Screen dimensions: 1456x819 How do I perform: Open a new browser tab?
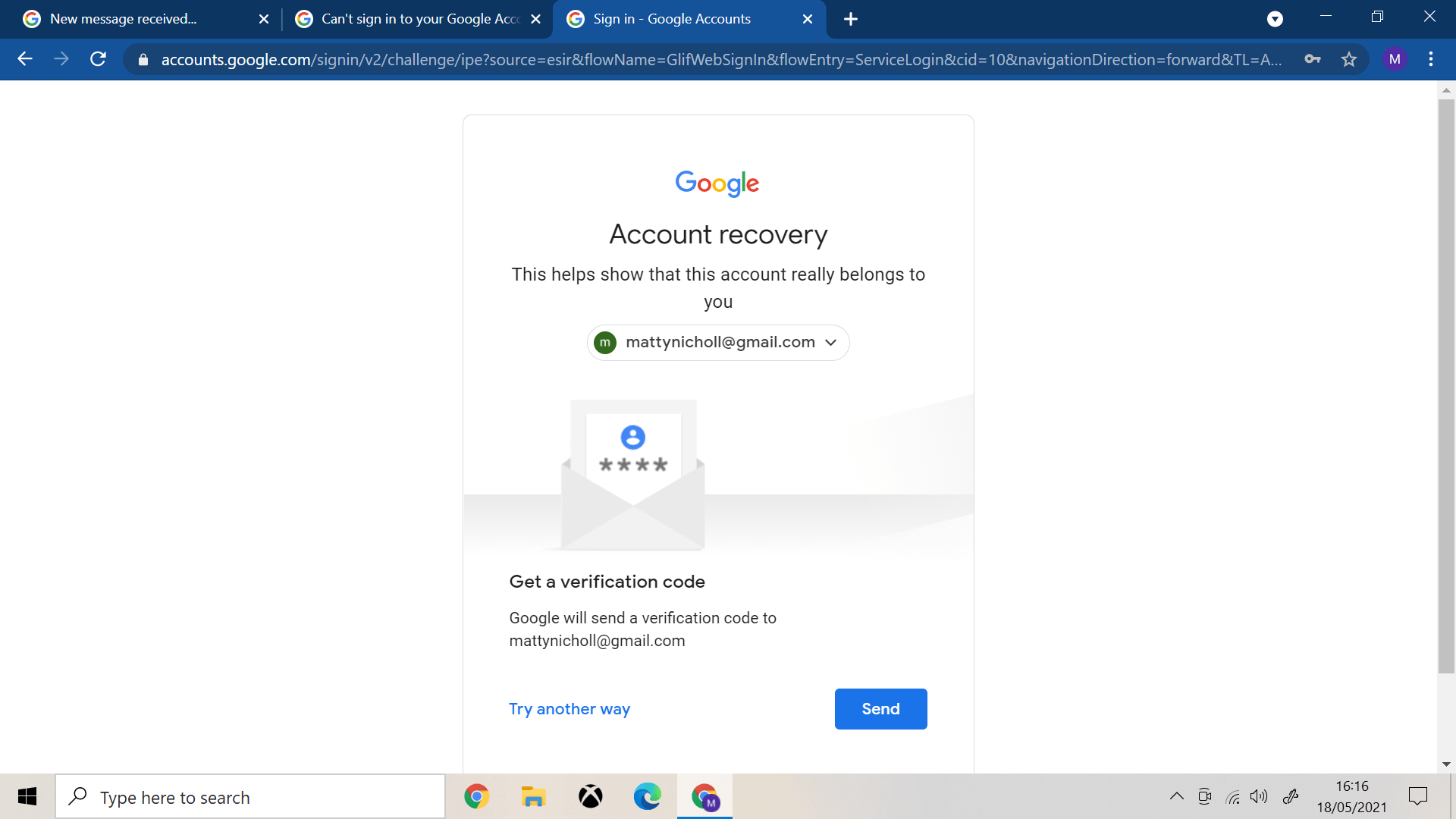click(851, 19)
